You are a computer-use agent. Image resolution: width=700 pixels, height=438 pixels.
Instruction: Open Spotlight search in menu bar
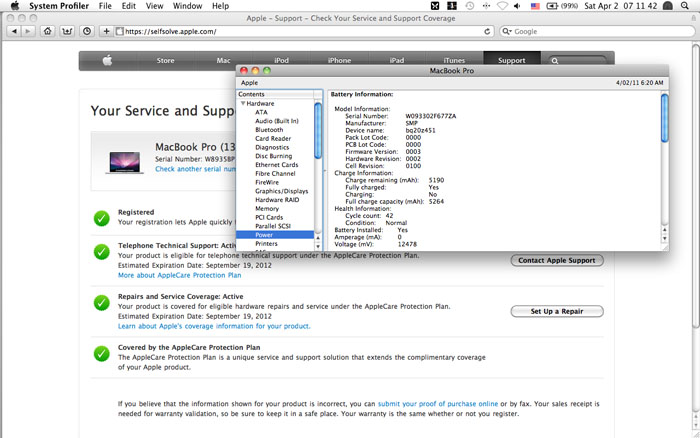[685, 6]
